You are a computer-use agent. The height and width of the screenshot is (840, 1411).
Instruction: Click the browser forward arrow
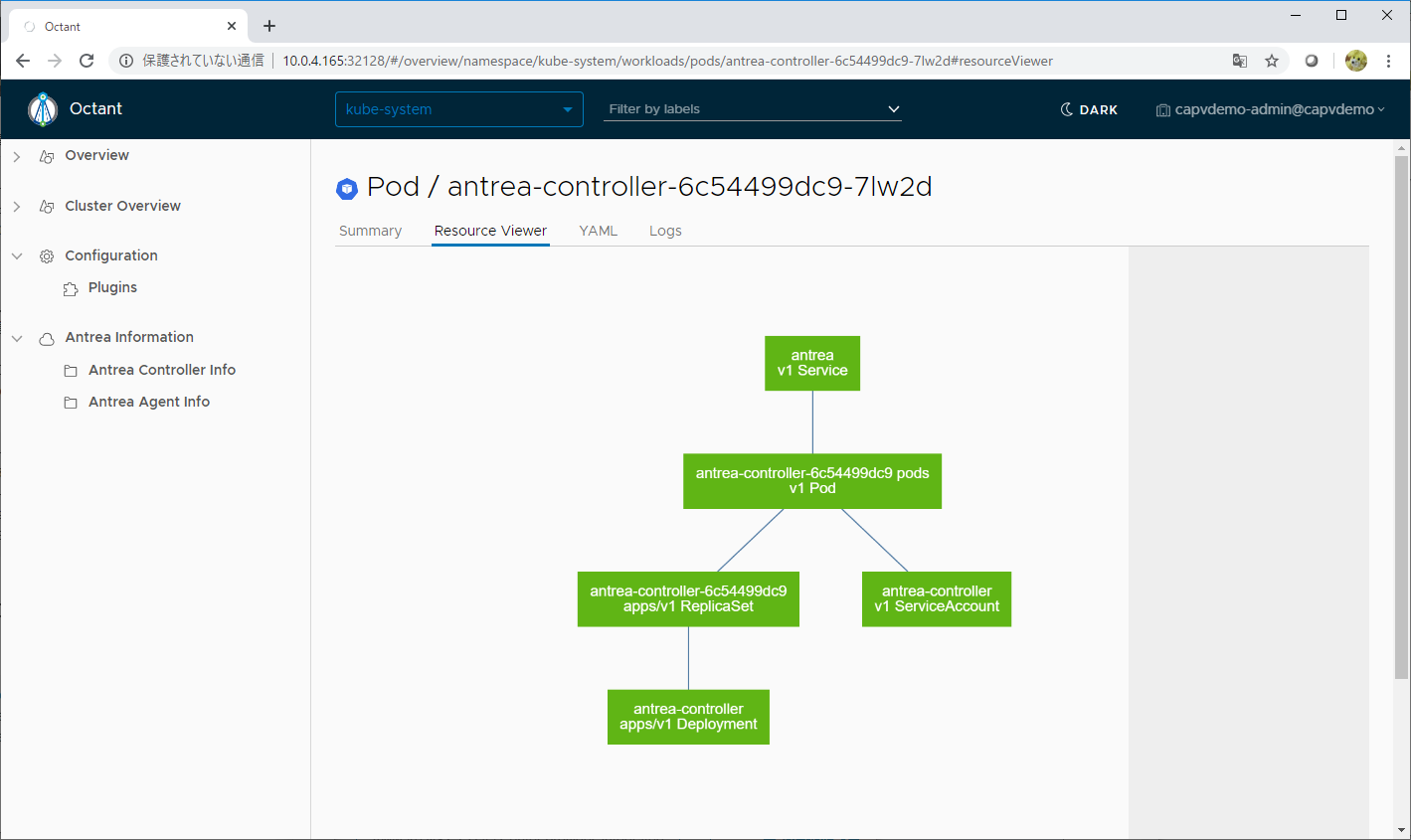[x=55, y=61]
